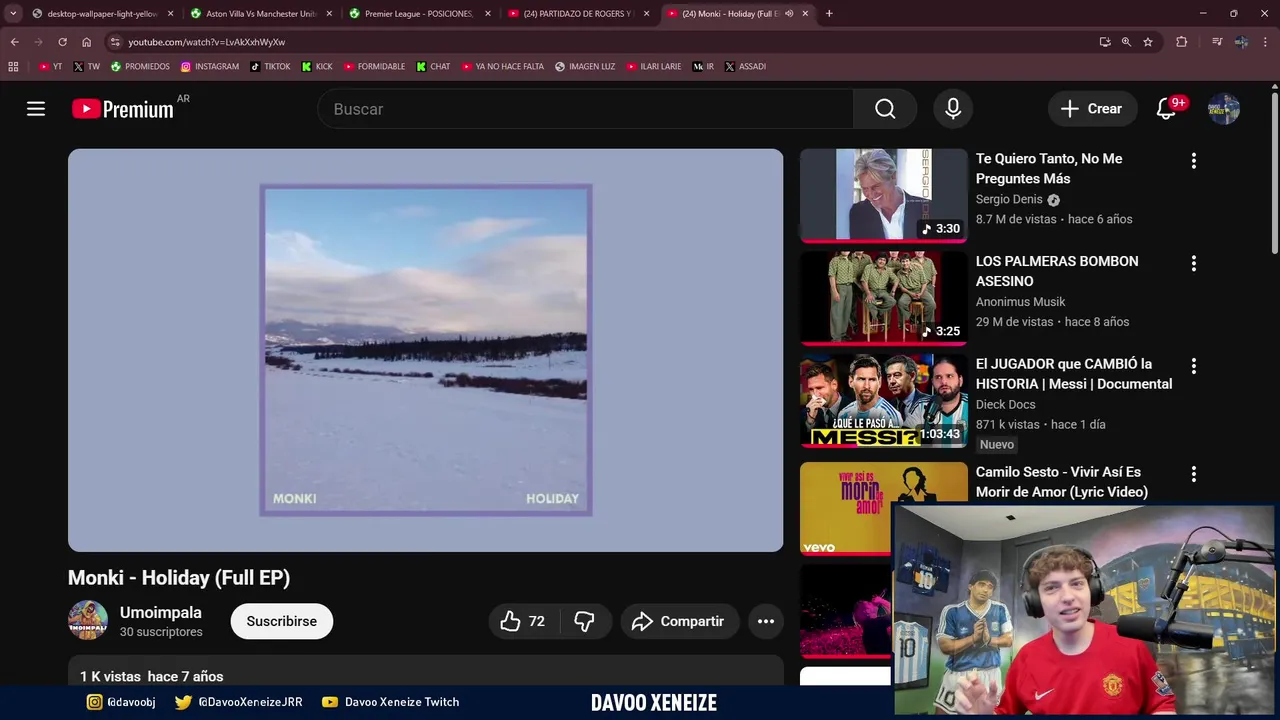Open Camilo Sesto Vivir Así title
Viewport: 1280px width, 720px height.
coord(1062,482)
